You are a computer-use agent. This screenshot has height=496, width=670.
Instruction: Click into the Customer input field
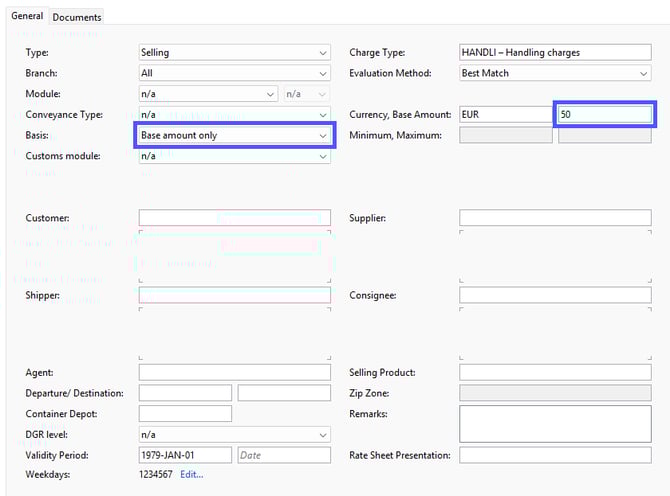click(234, 218)
